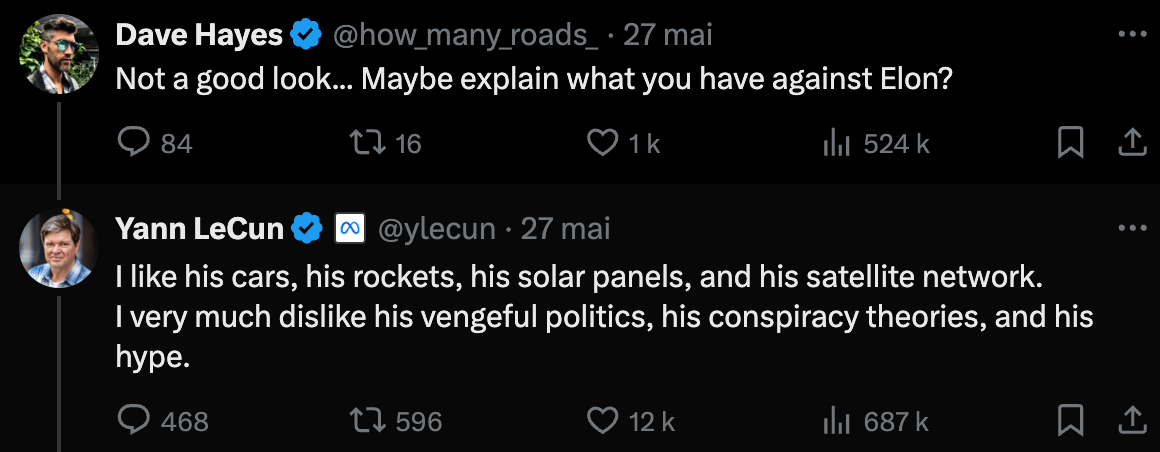Open more options for Dave Hayes's tweet

click(1131, 34)
